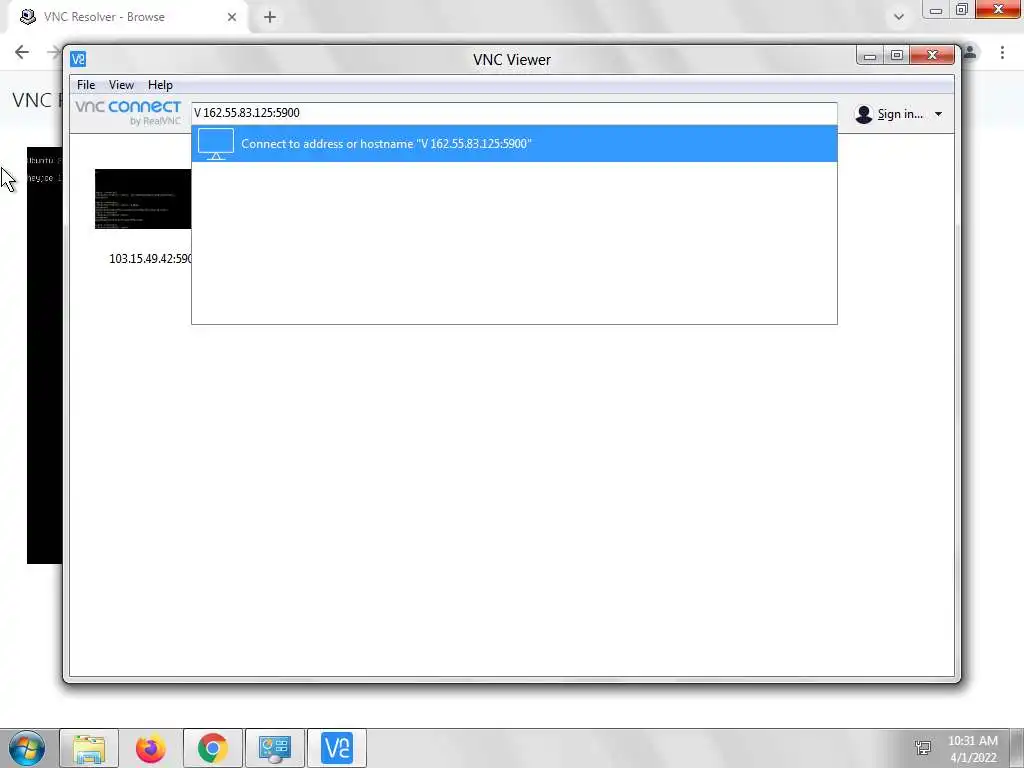
Task: Open the Help menu in VNC Viewer
Action: tap(160, 85)
